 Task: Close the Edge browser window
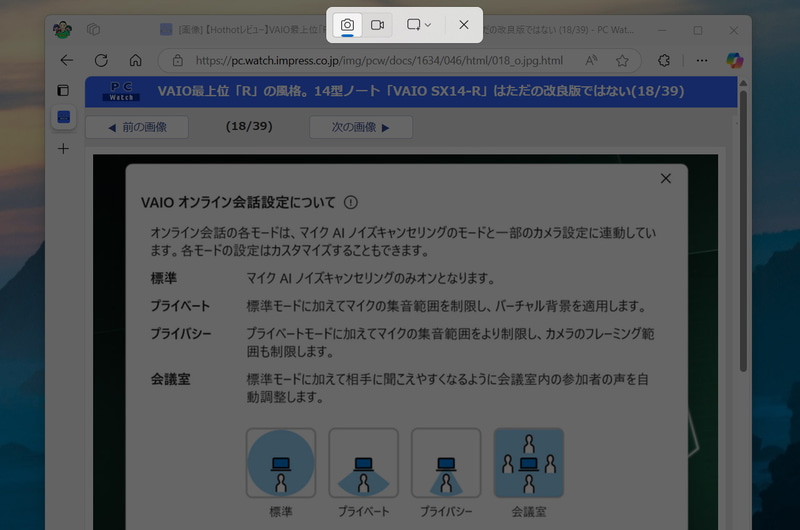tap(734, 30)
